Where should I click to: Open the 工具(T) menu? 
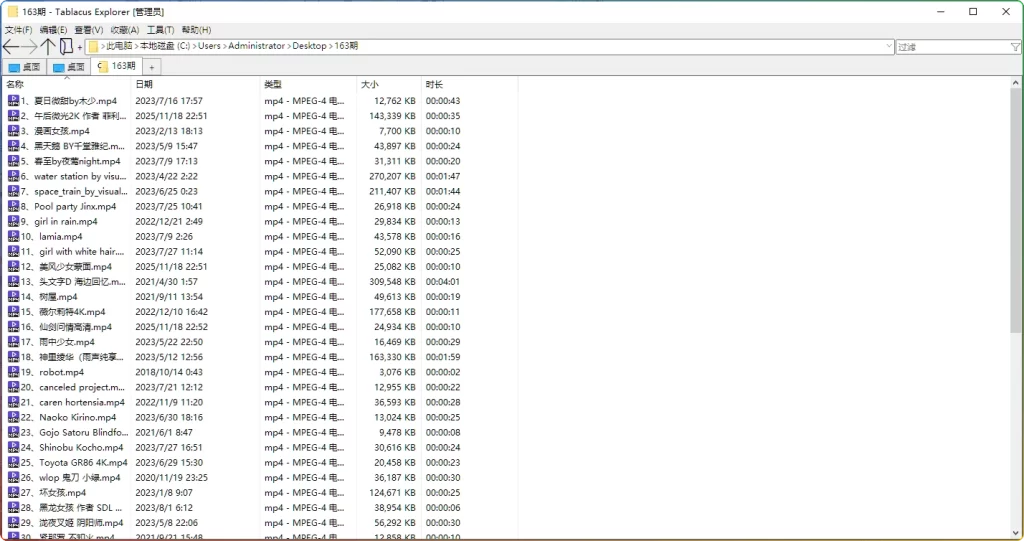pos(160,30)
